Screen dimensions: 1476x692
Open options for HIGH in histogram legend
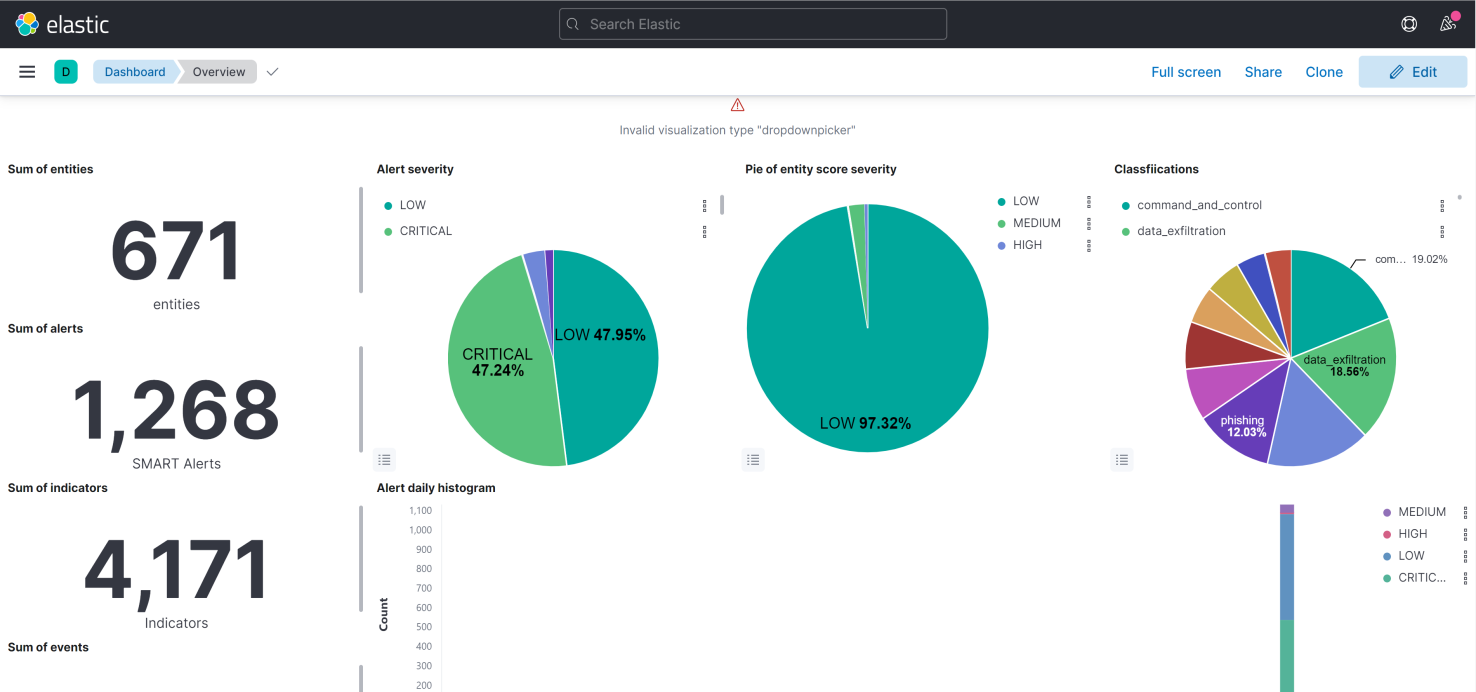(1465, 534)
